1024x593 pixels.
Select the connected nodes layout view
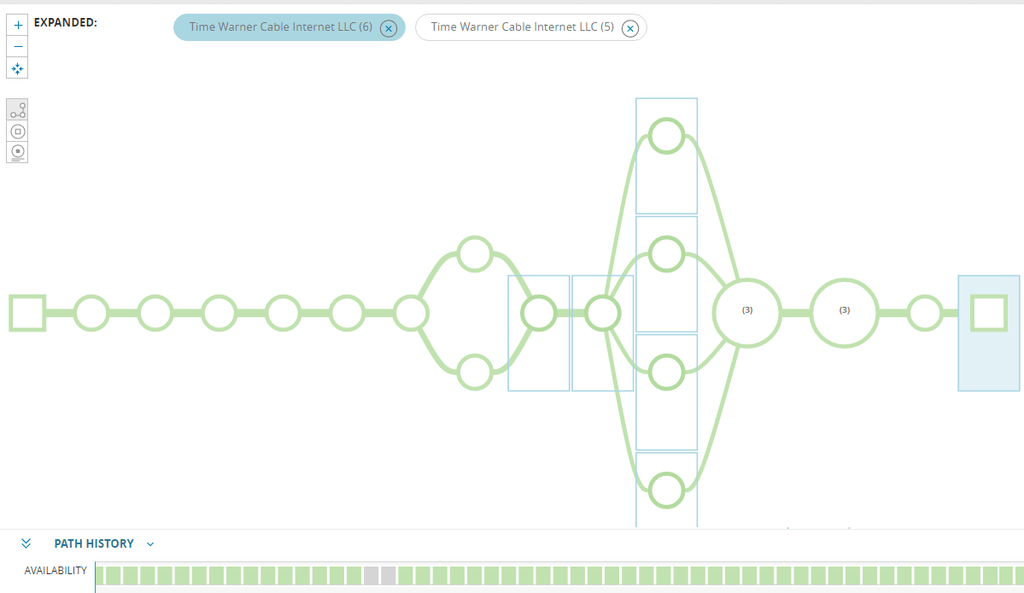[x=17, y=110]
